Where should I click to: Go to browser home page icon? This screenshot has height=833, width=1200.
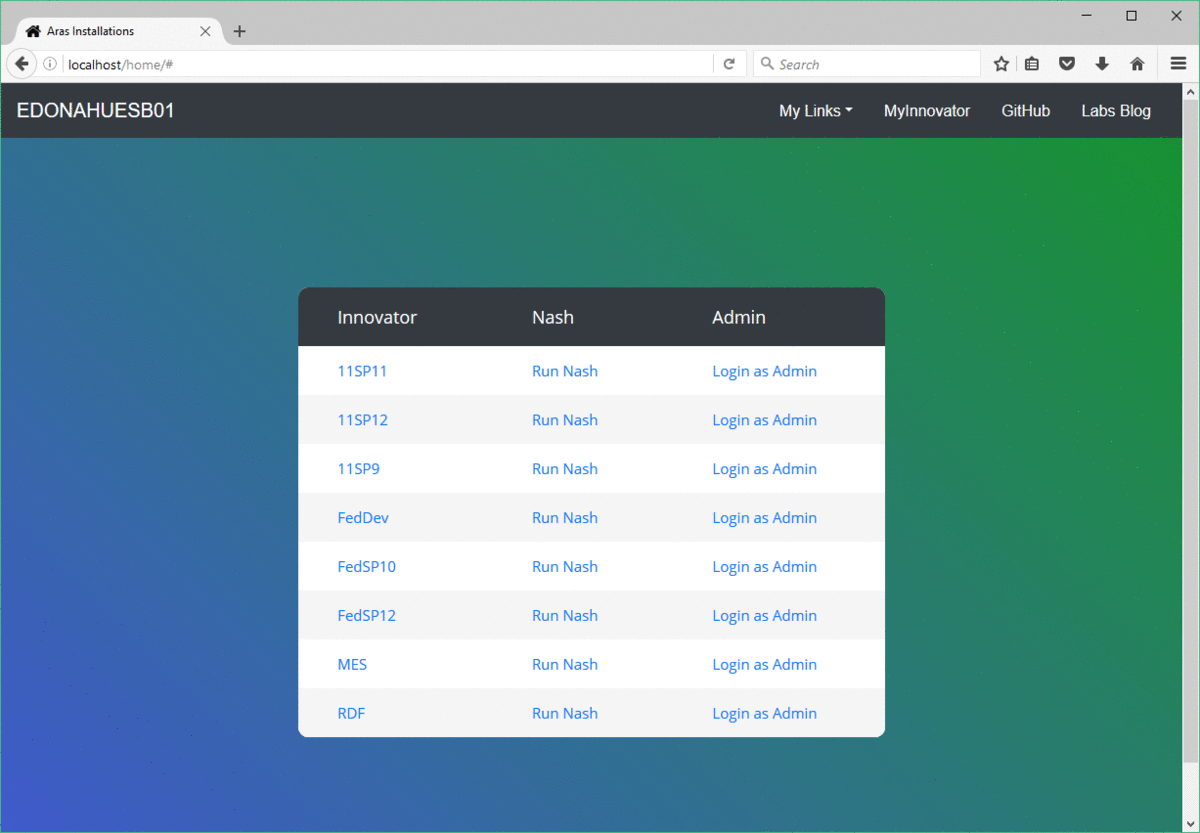[x=1137, y=64]
